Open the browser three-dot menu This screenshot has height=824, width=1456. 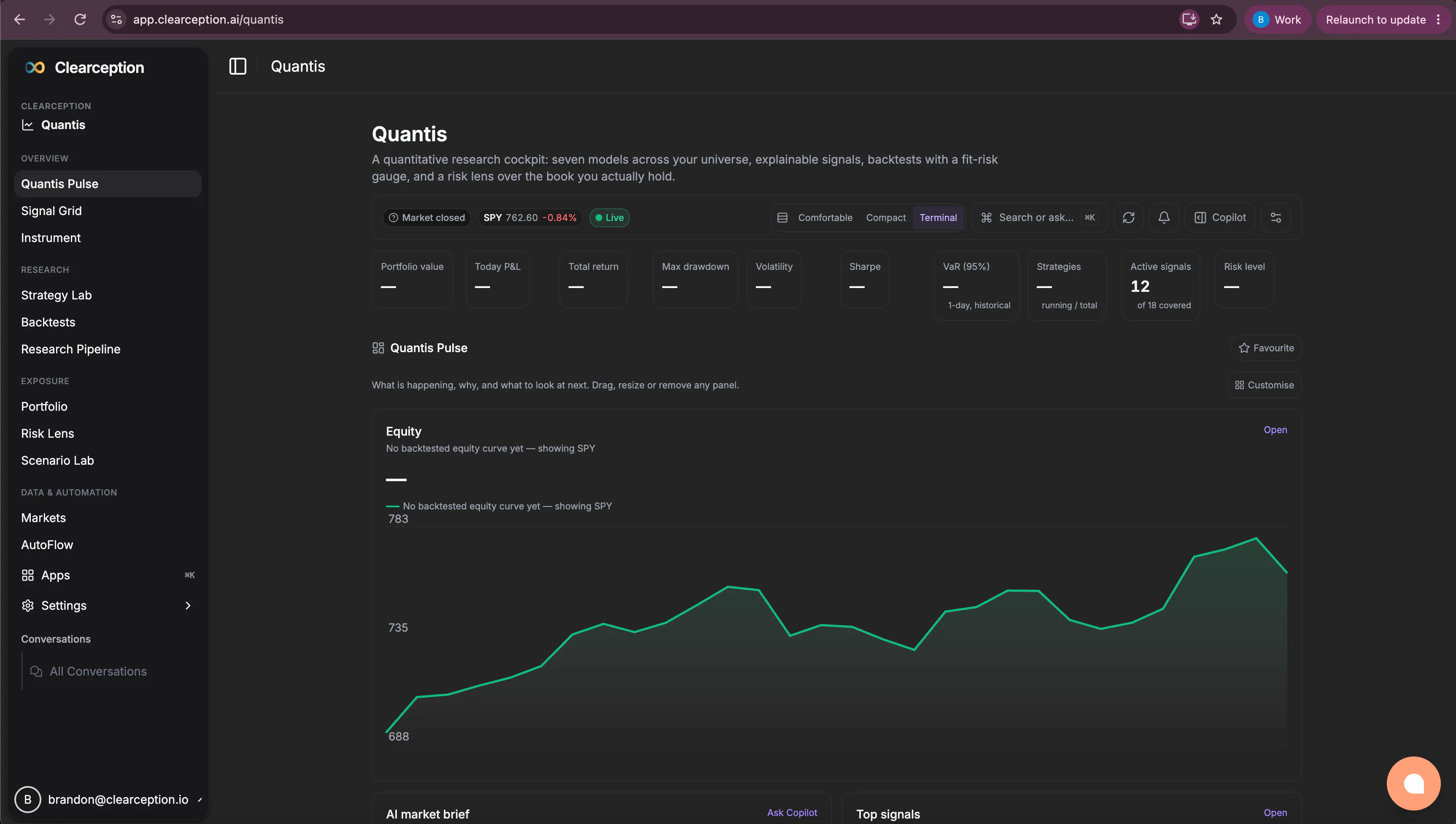[1438, 19]
